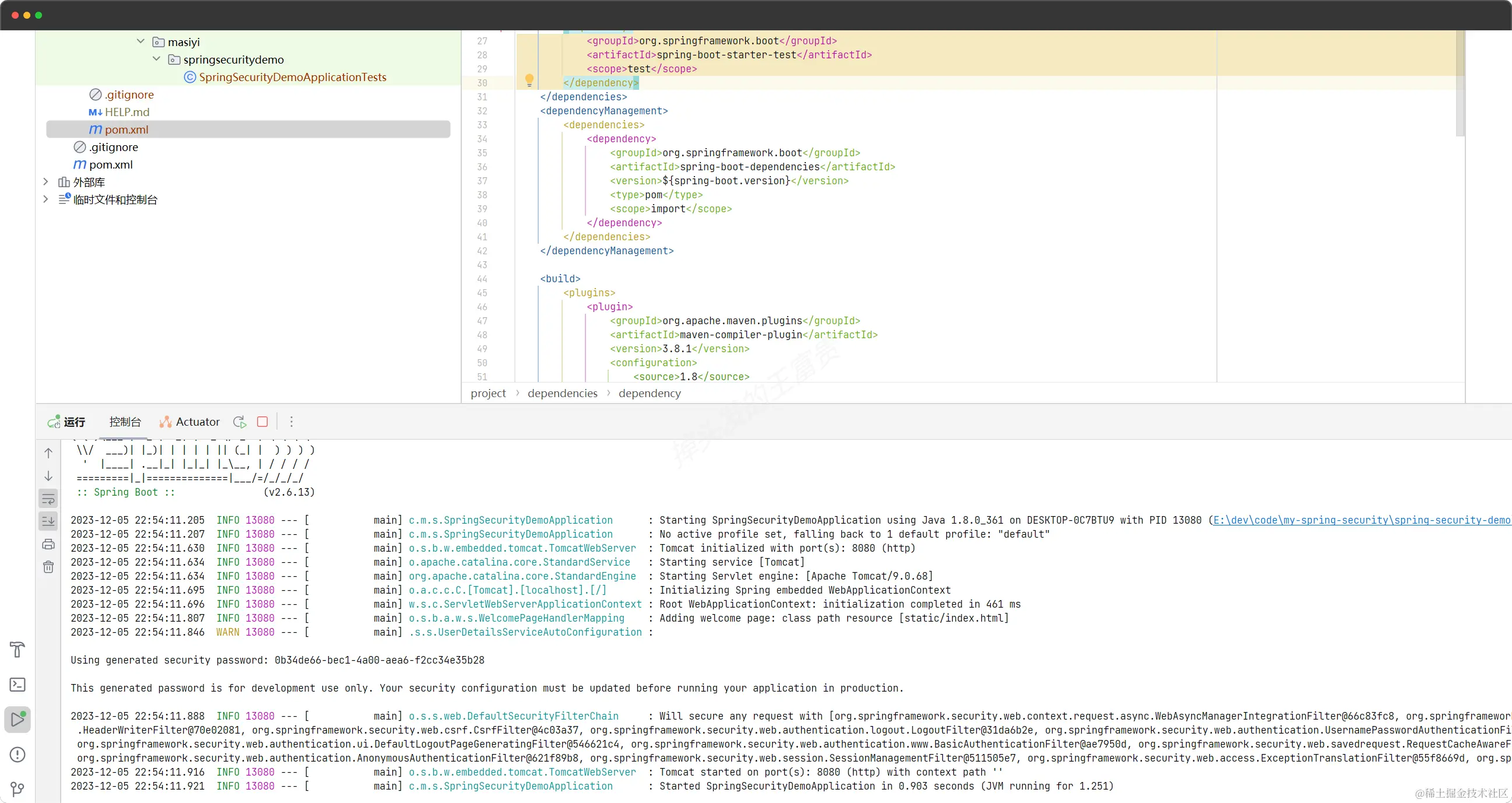The height and width of the screenshot is (803, 1512).
Task: Click the run icon beside 运行 label
Action: click(54, 422)
